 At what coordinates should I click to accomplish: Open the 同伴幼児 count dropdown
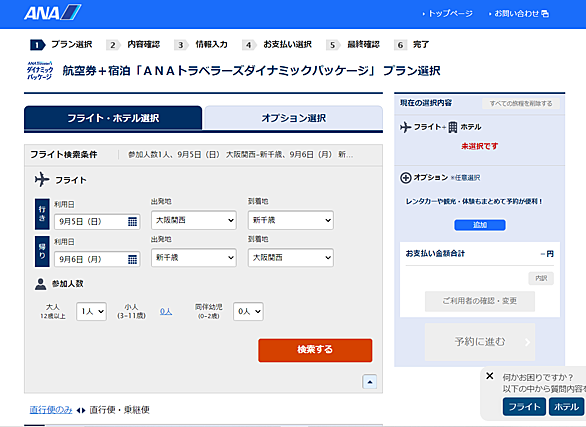pyautogui.click(x=249, y=311)
